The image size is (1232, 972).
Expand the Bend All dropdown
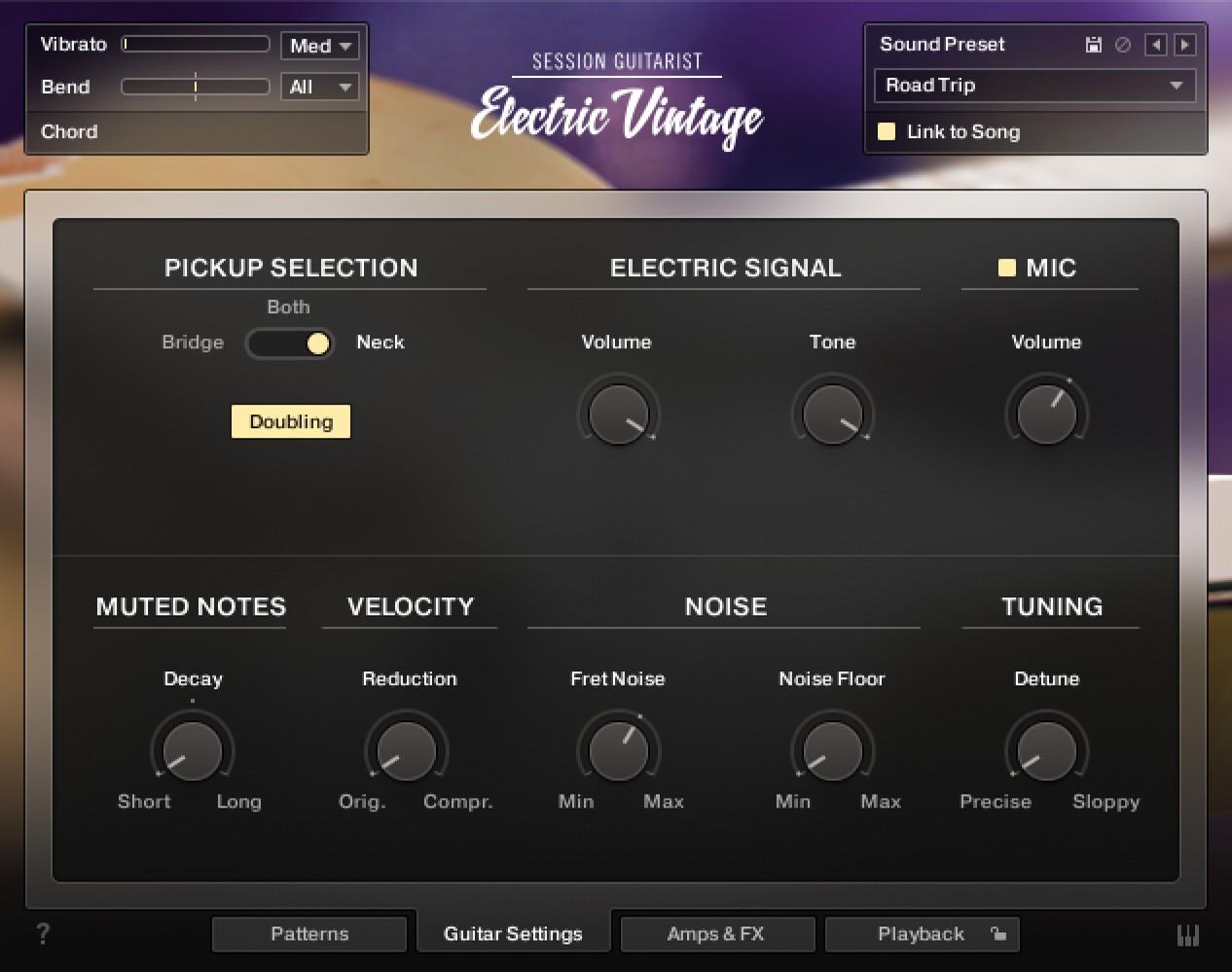tap(320, 87)
